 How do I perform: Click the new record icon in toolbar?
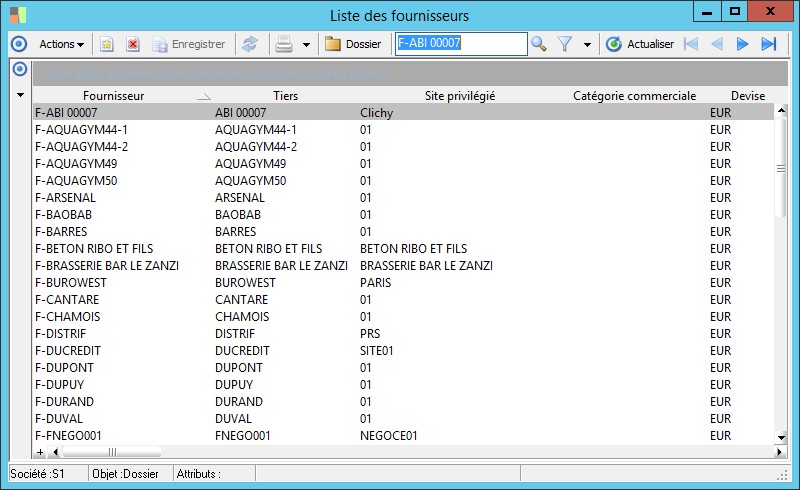(x=107, y=44)
